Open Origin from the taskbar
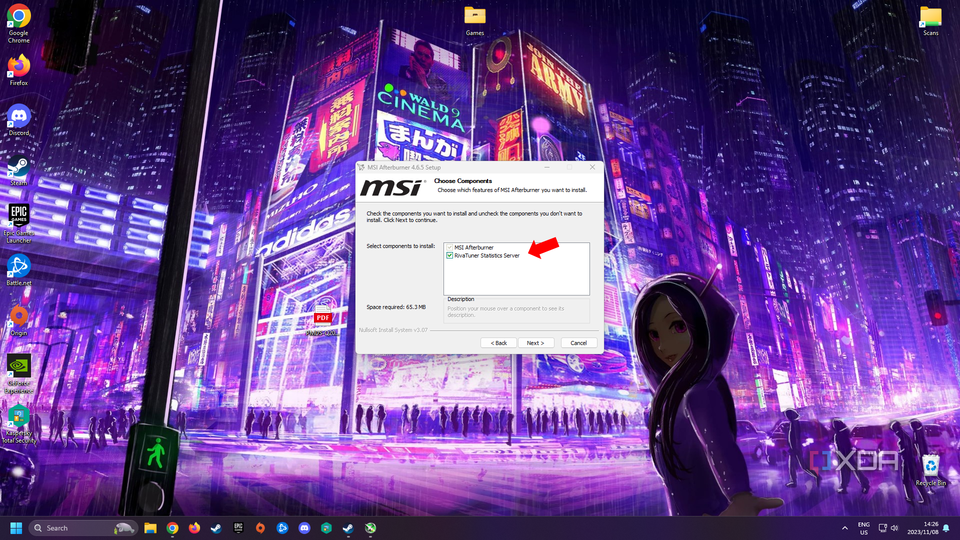960x540 pixels. click(260, 528)
